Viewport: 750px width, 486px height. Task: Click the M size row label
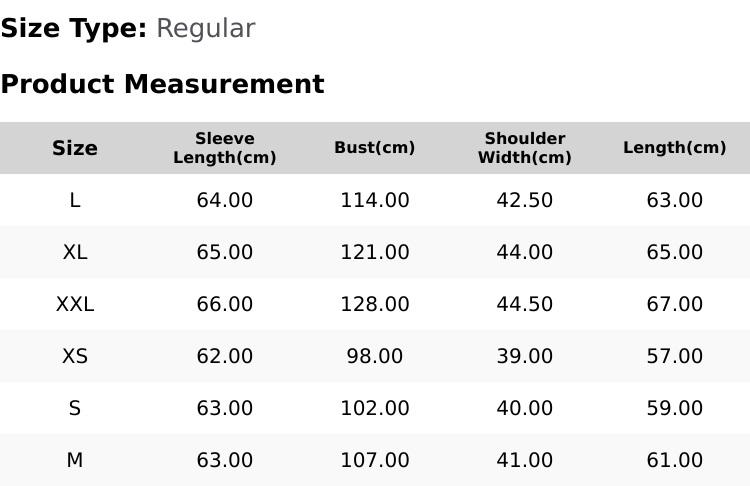pos(75,460)
